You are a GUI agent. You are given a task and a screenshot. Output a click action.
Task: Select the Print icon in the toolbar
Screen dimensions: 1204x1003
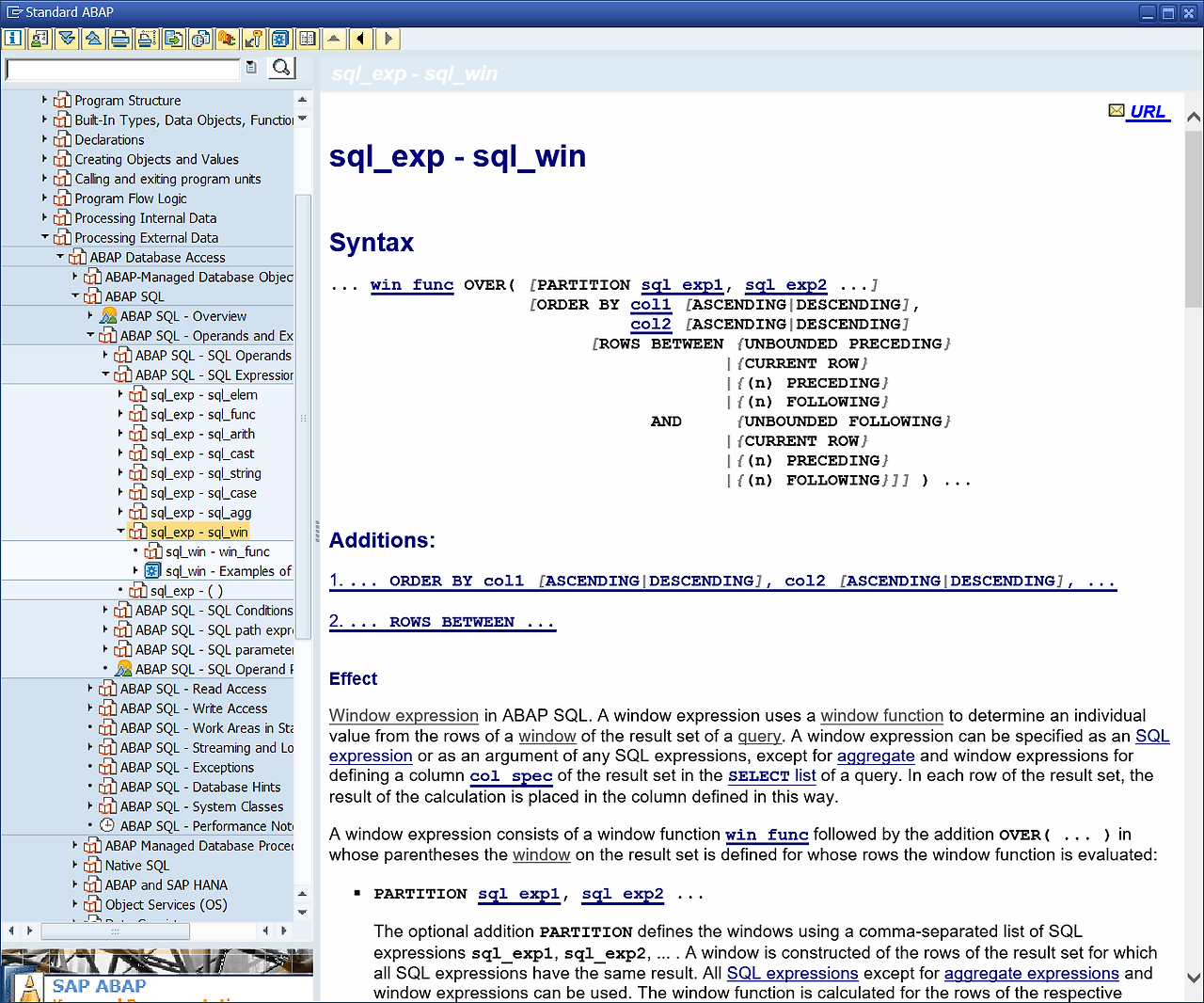pos(119,39)
